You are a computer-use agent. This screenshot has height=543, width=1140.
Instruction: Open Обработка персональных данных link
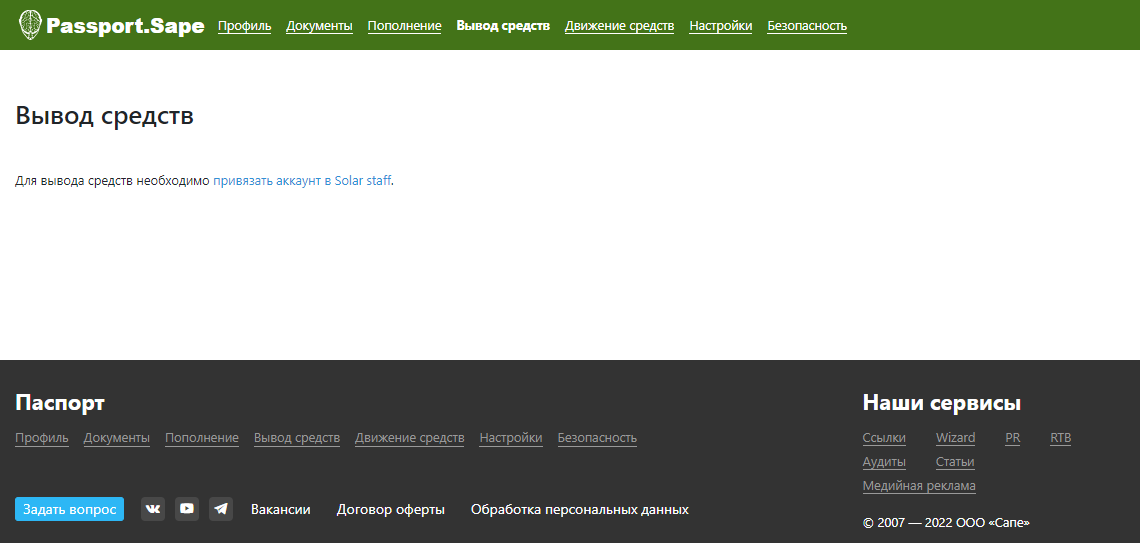pyautogui.click(x=579, y=510)
